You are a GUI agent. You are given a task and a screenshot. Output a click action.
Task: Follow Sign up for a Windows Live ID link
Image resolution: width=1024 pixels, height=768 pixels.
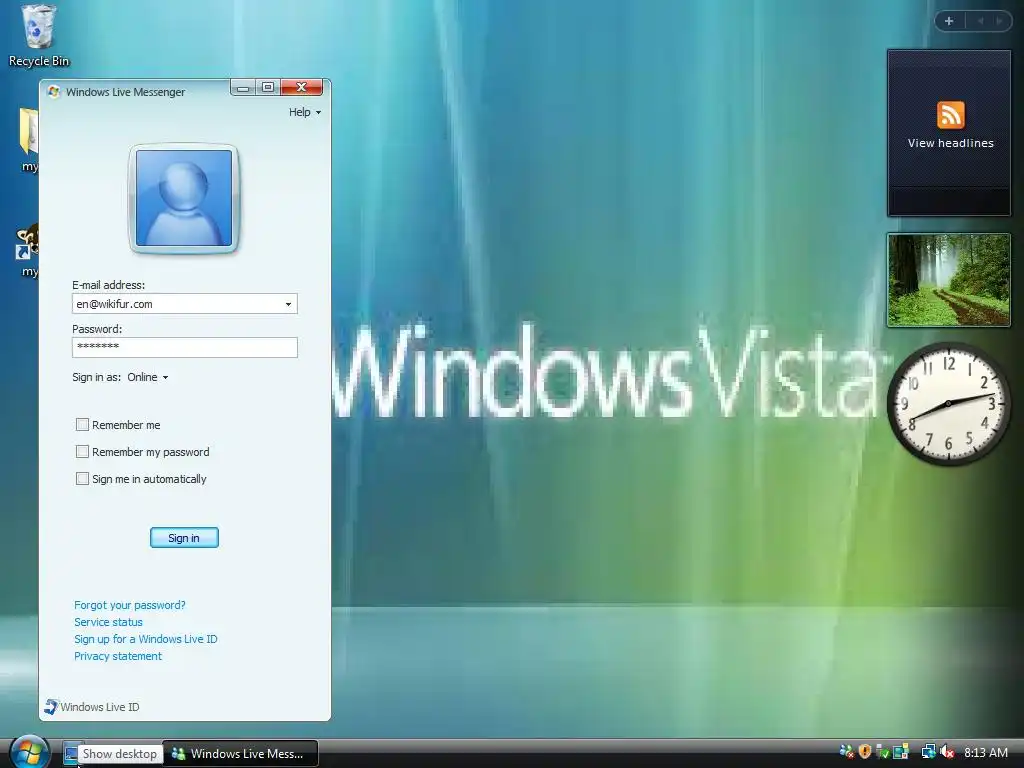[146, 639]
